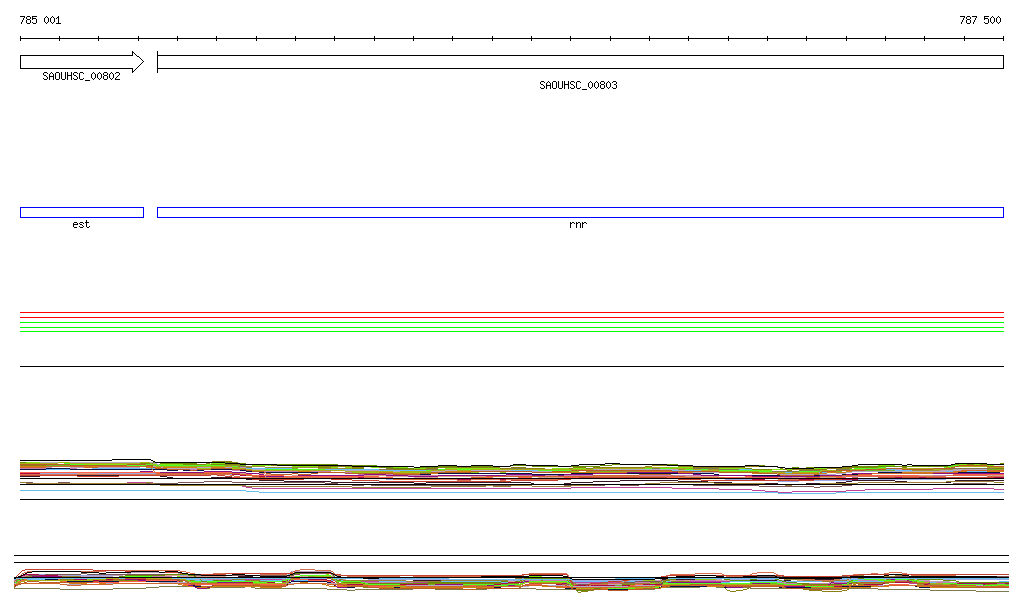
Task: Click the 785 001 start coordinate
Action: [40, 20]
